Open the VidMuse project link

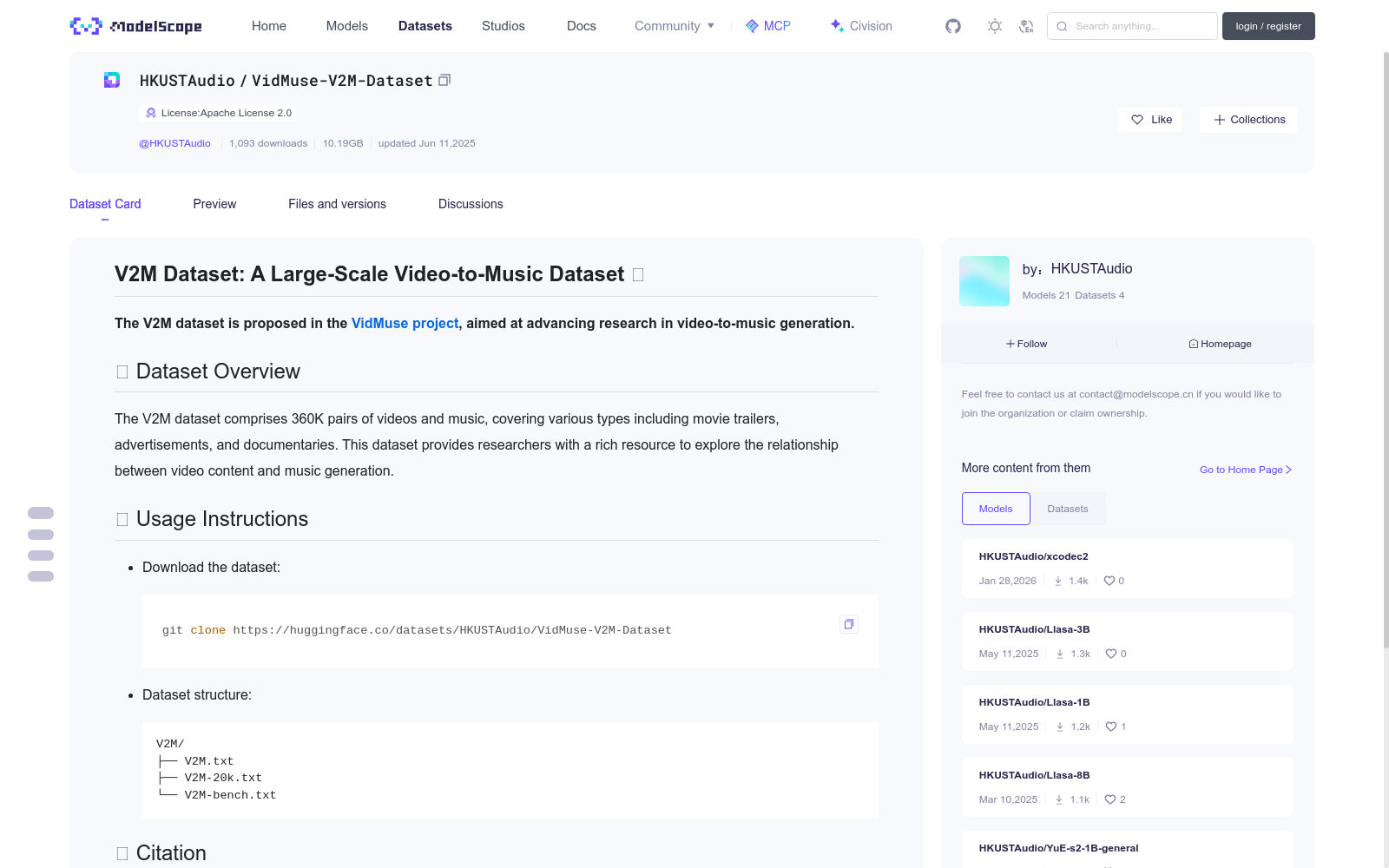[x=405, y=323]
